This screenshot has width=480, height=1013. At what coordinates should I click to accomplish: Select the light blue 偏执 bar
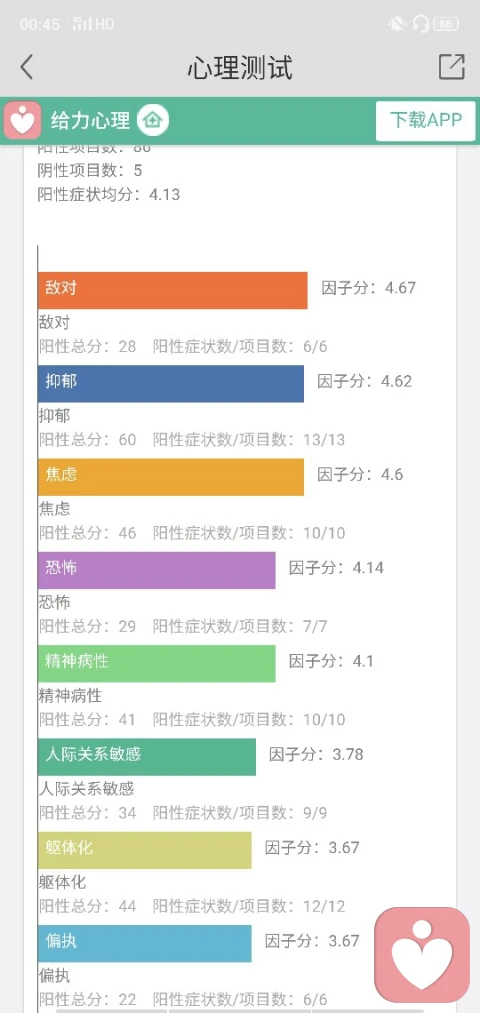tap(145, 943)
